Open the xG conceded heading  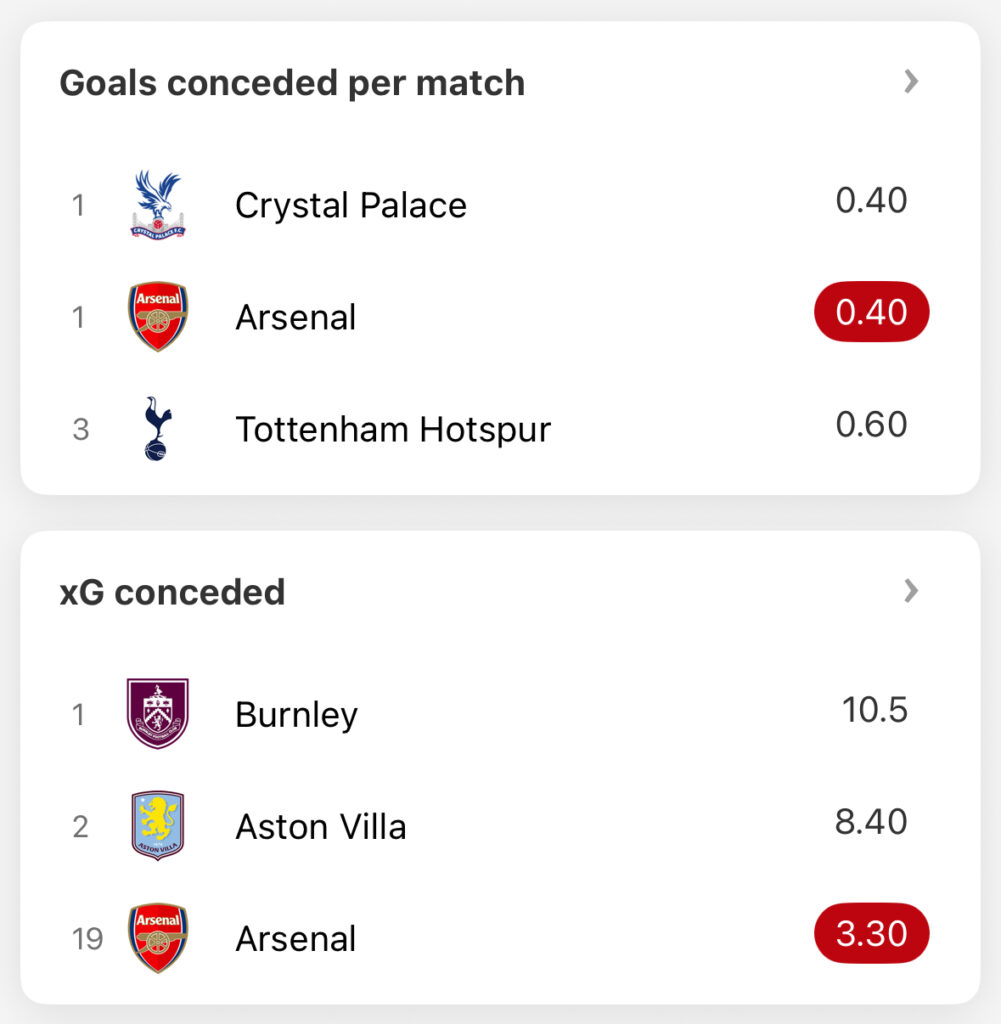(x=172, y=592)
